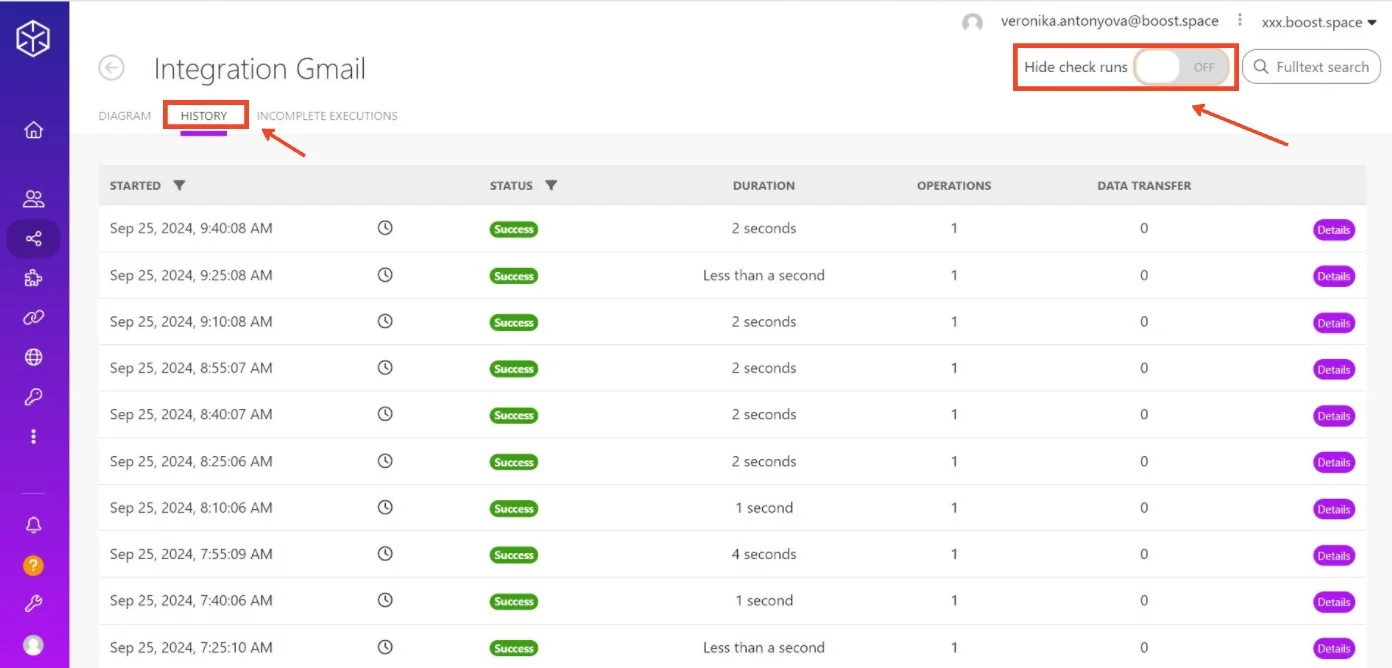Click the clock icon for 8:40:07 AM run
1392x668 pixels.
(x=385, y=414)
